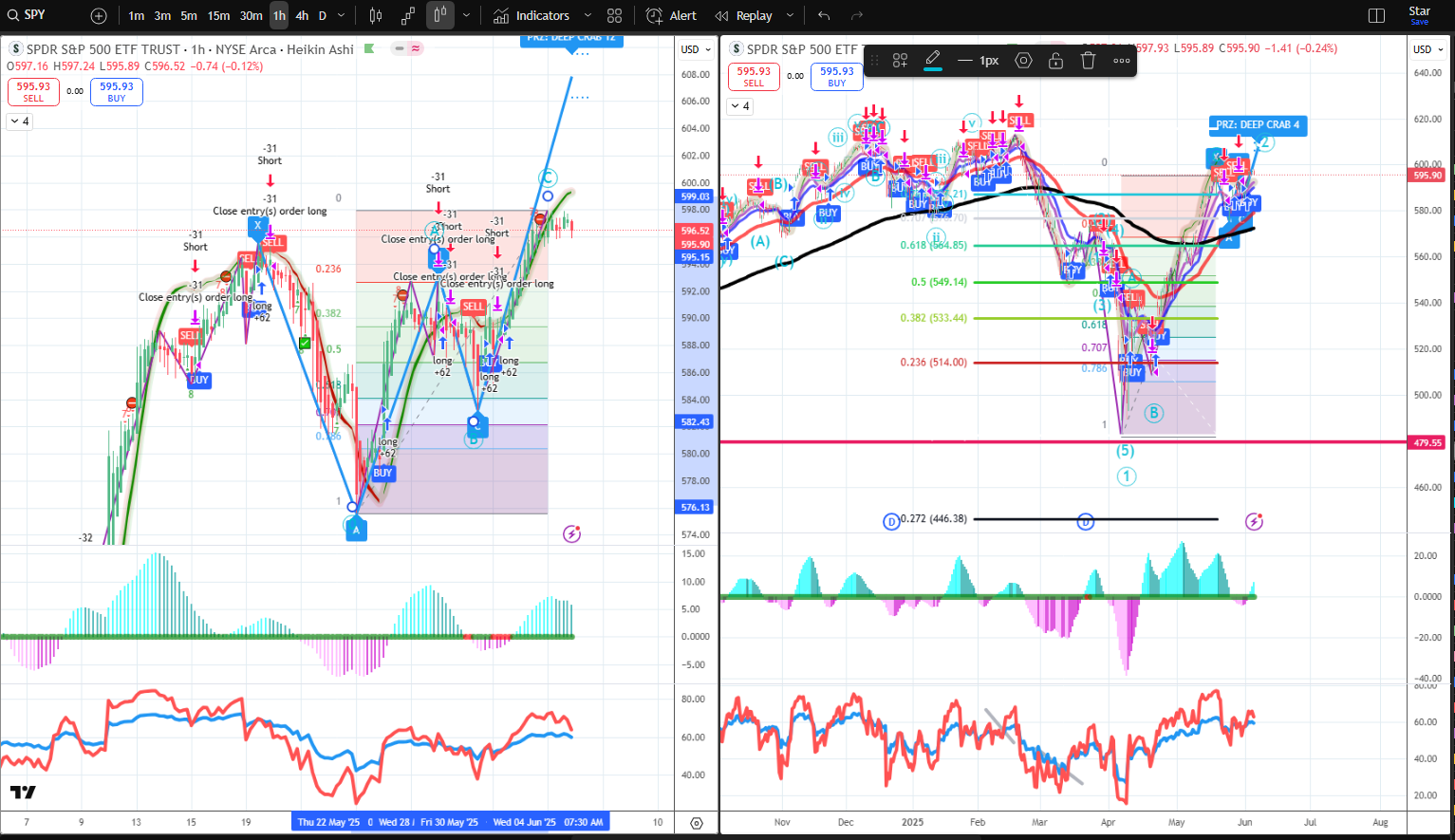The height and width of the screenshot is (840, 1455).
Task: Select the 3m timeframe
Action: (162, 16)
